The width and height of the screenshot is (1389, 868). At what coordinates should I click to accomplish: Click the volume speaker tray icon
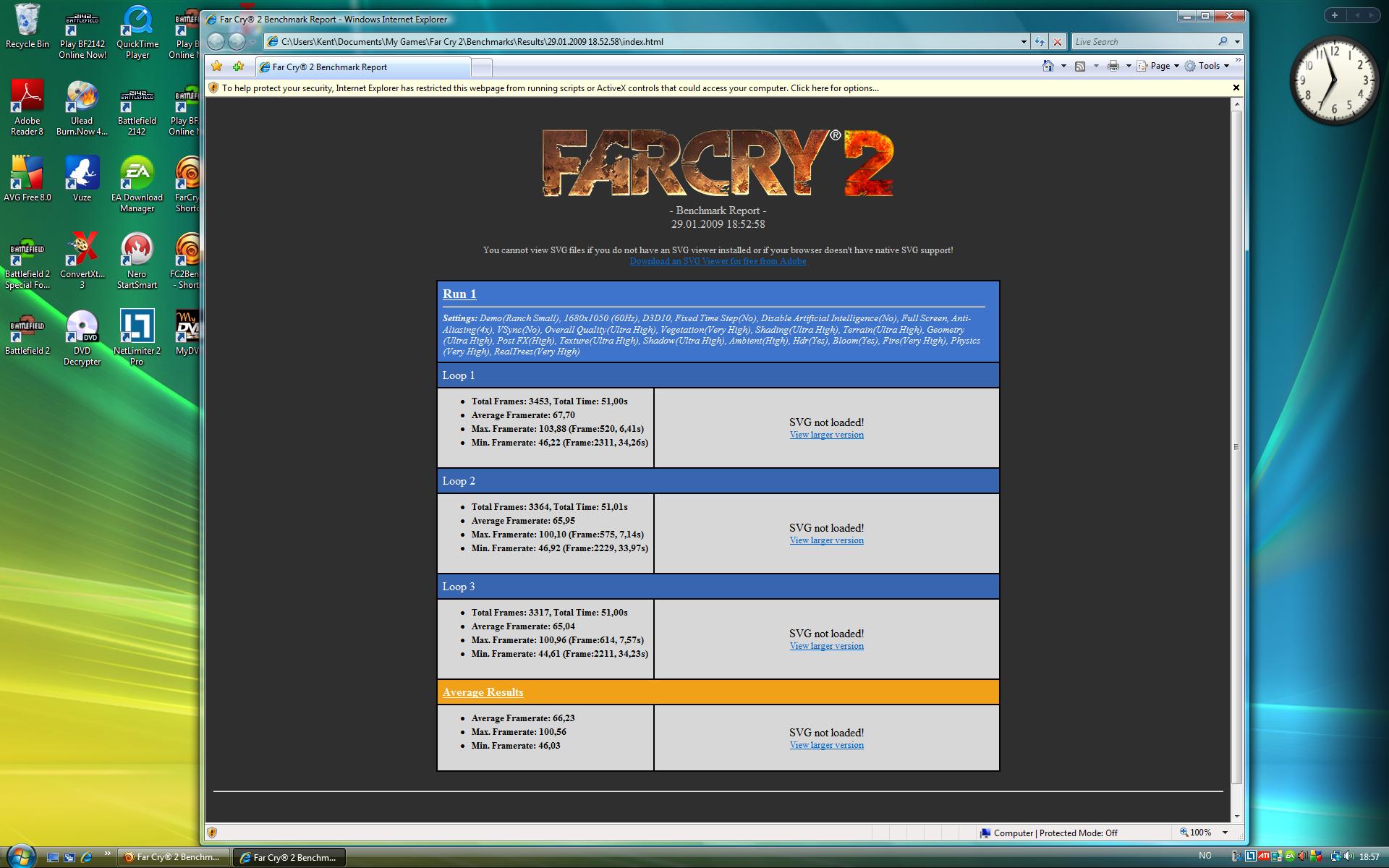pyautogui.click(x=1348, y=856)
